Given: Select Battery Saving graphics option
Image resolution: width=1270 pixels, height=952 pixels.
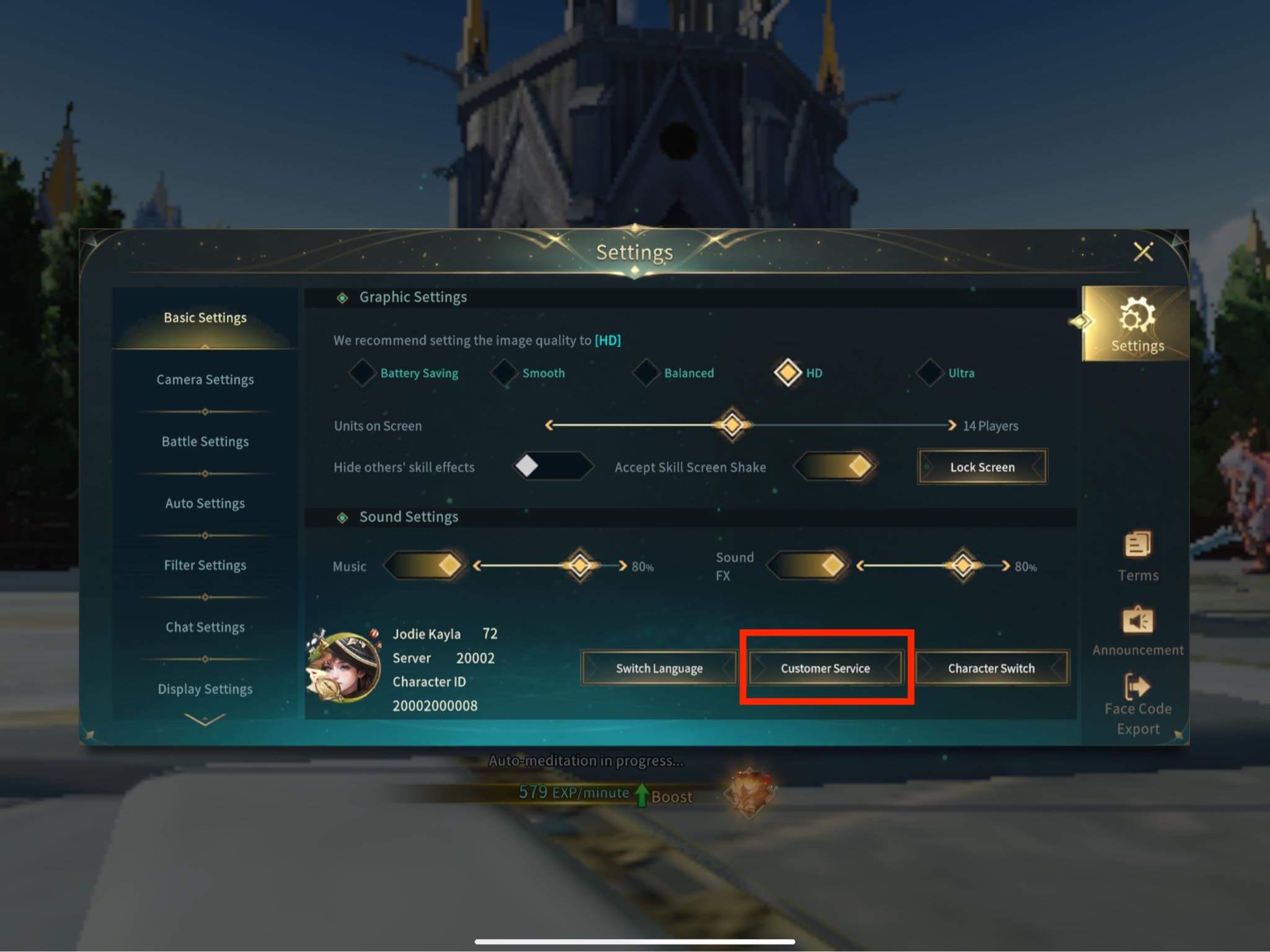Looking at the screenshot, I should coord(404,372).
